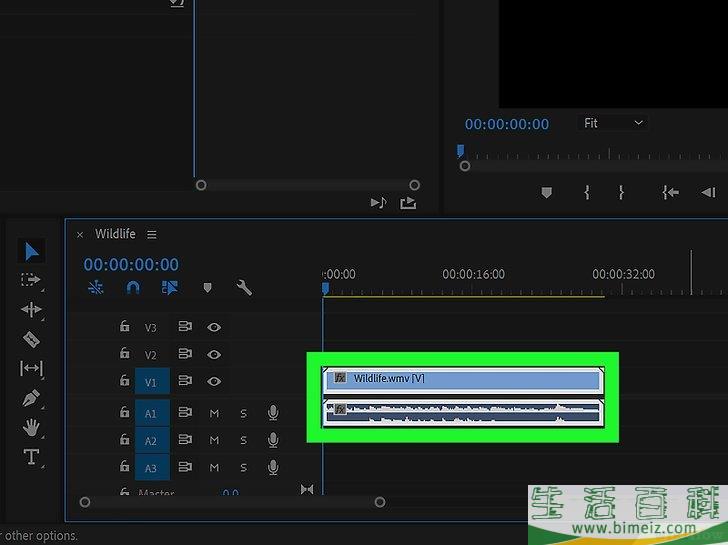Target the V3 track label
The image size is (728, 545).
(x=150, y=328)
